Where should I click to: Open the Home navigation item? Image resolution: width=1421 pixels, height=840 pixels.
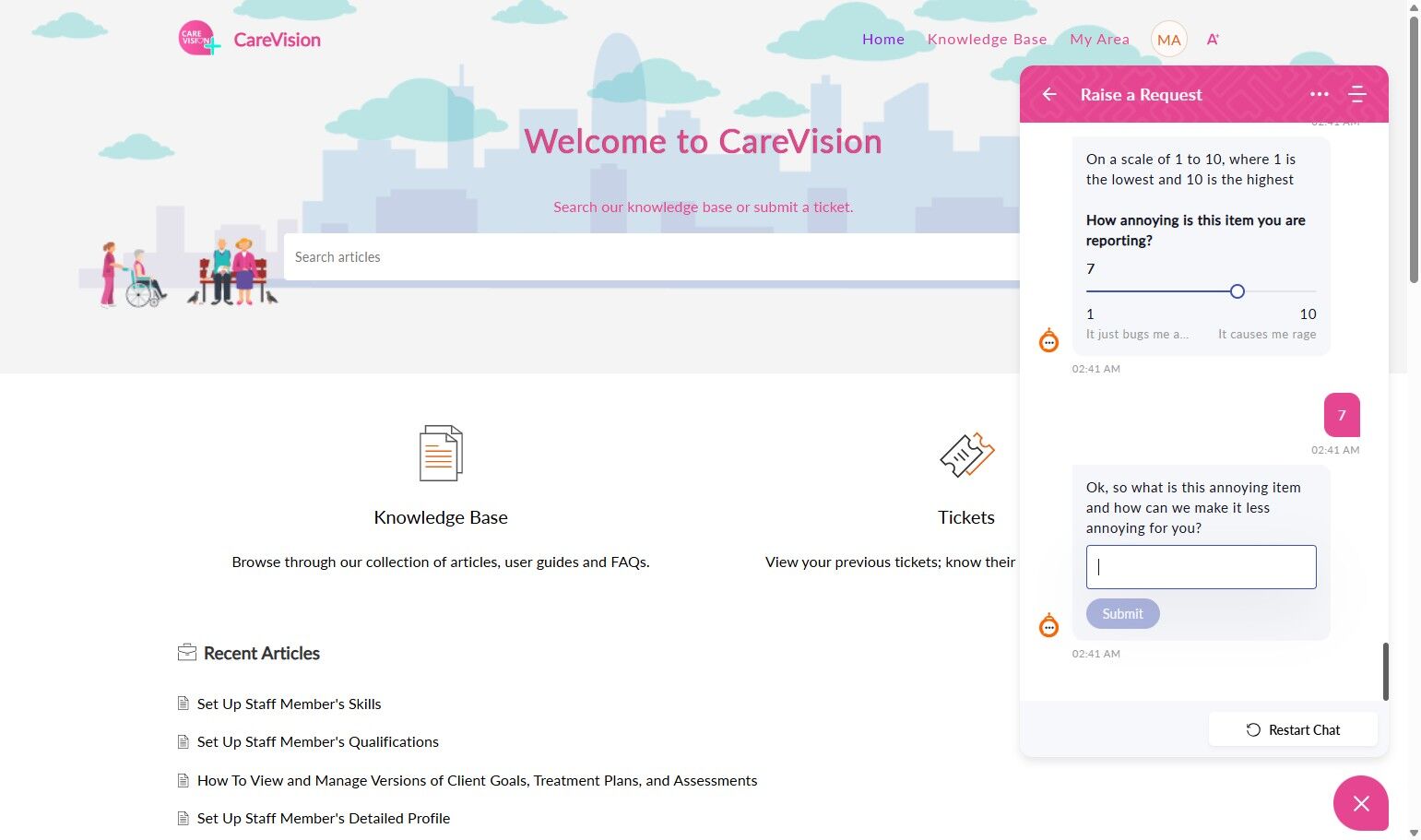coord(883,40)
